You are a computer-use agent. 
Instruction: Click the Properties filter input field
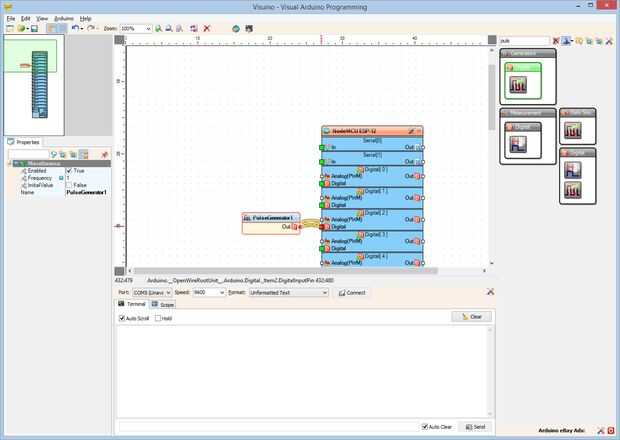(29, 155)
